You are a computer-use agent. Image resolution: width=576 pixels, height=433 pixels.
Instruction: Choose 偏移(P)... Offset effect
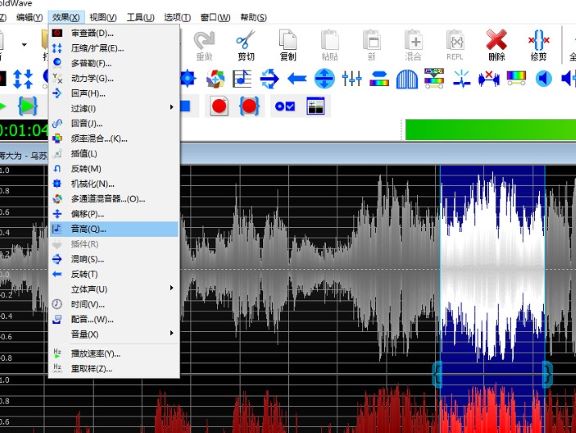(x=114, y=214)
